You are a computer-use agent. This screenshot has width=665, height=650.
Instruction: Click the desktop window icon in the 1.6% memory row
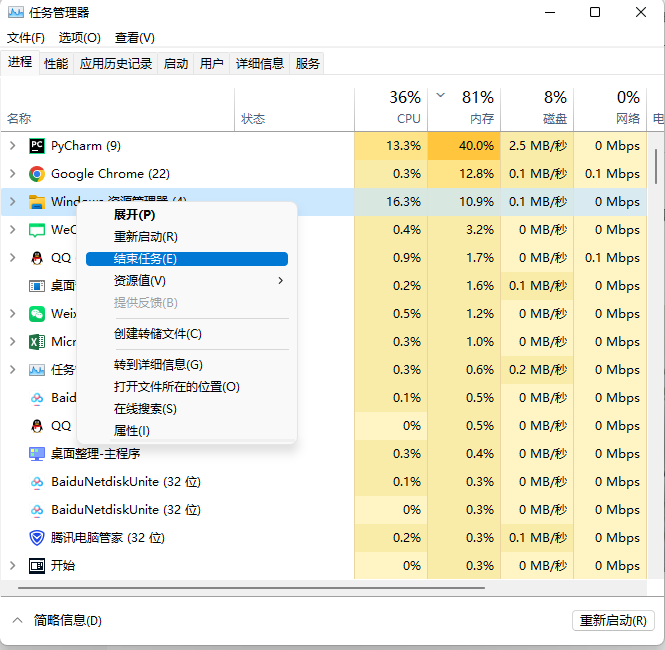click(x=37, y=286)
